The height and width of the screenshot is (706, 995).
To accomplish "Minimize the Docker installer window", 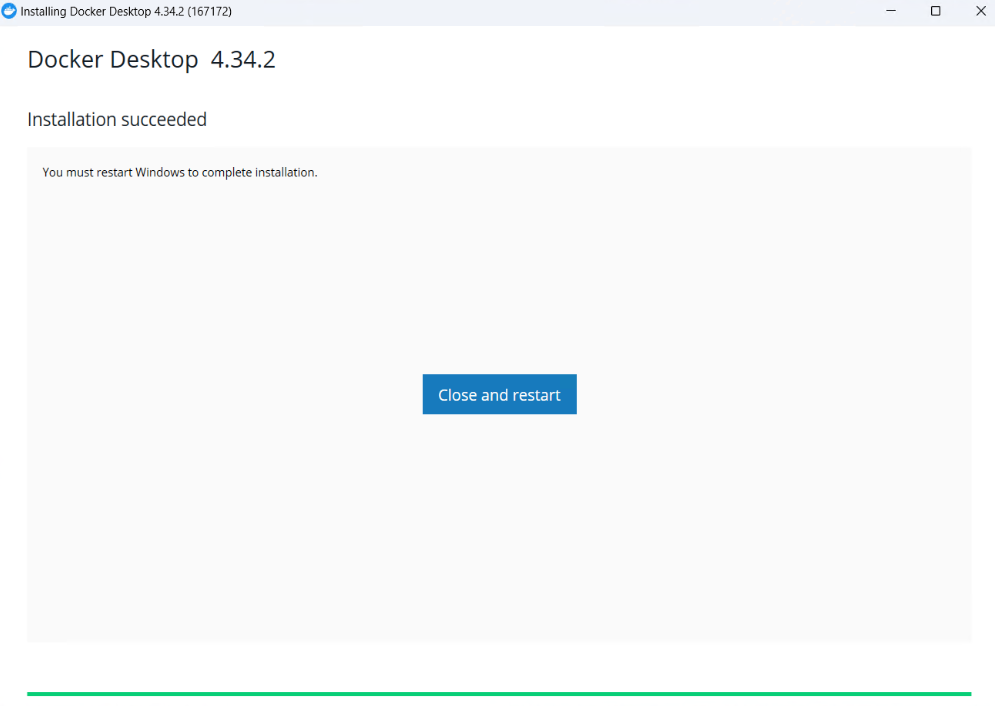I will click(891, 11).
